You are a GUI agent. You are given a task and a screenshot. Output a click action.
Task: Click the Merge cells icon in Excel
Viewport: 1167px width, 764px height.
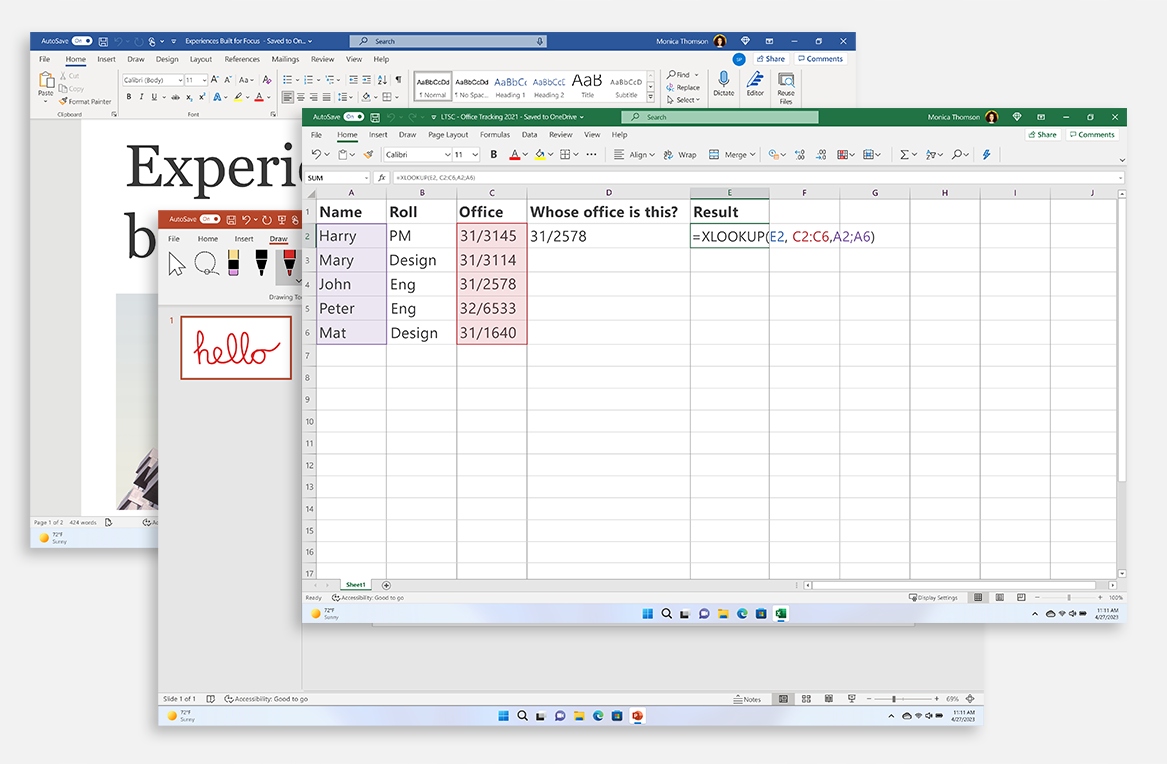pyautogui.click(x=714, y=155)
